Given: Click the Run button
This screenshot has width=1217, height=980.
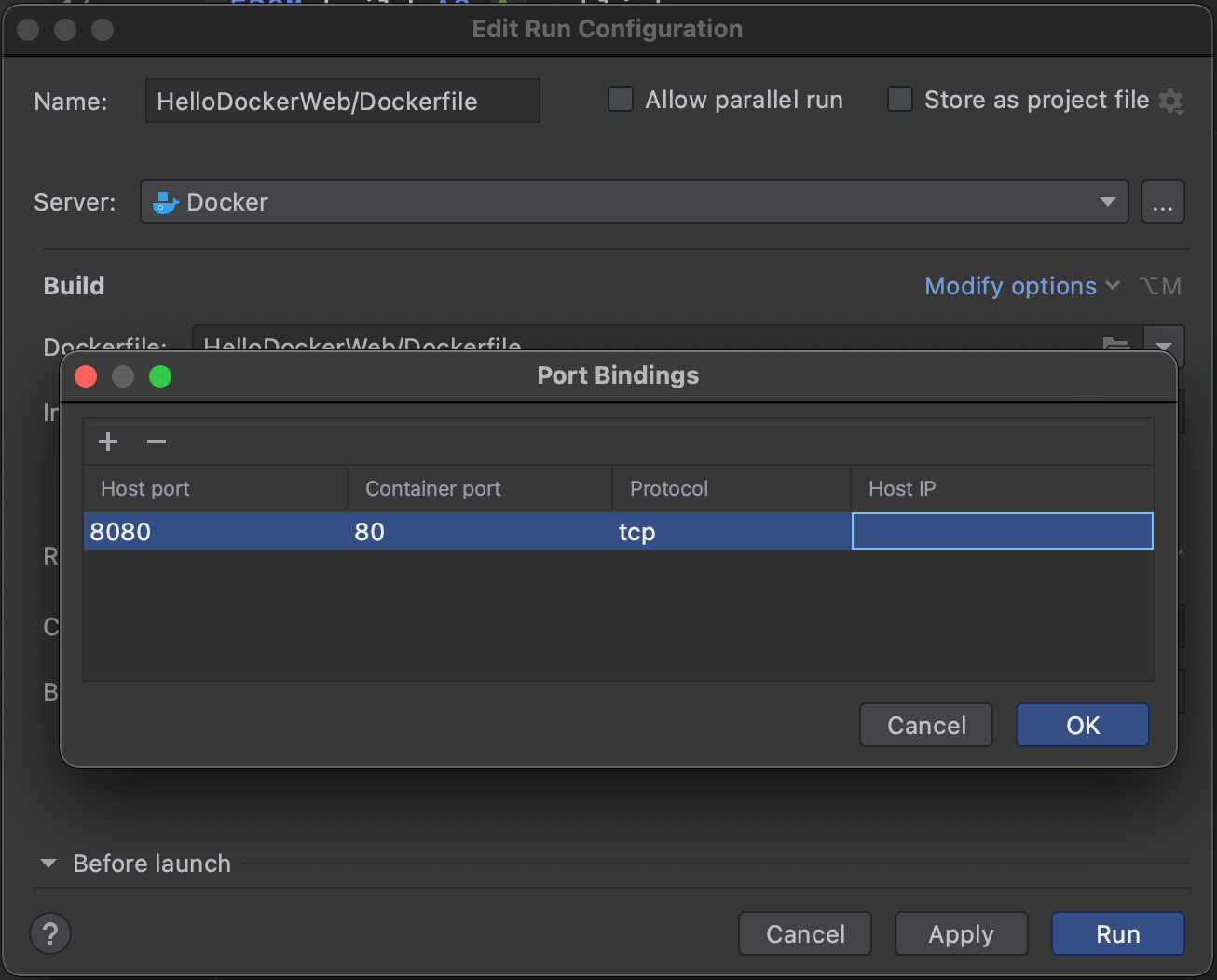Looking at the screenshot, I should tap(1117, 933).
